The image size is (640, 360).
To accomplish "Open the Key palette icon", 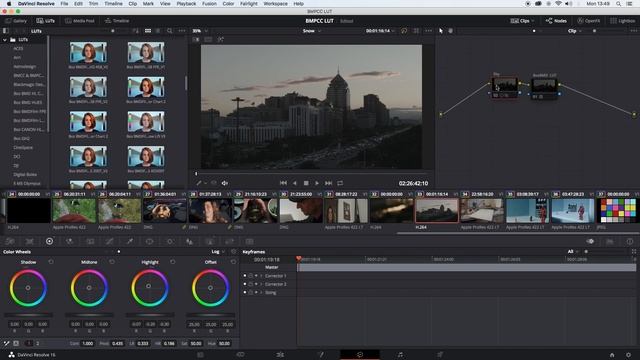I will pos(209,241).
